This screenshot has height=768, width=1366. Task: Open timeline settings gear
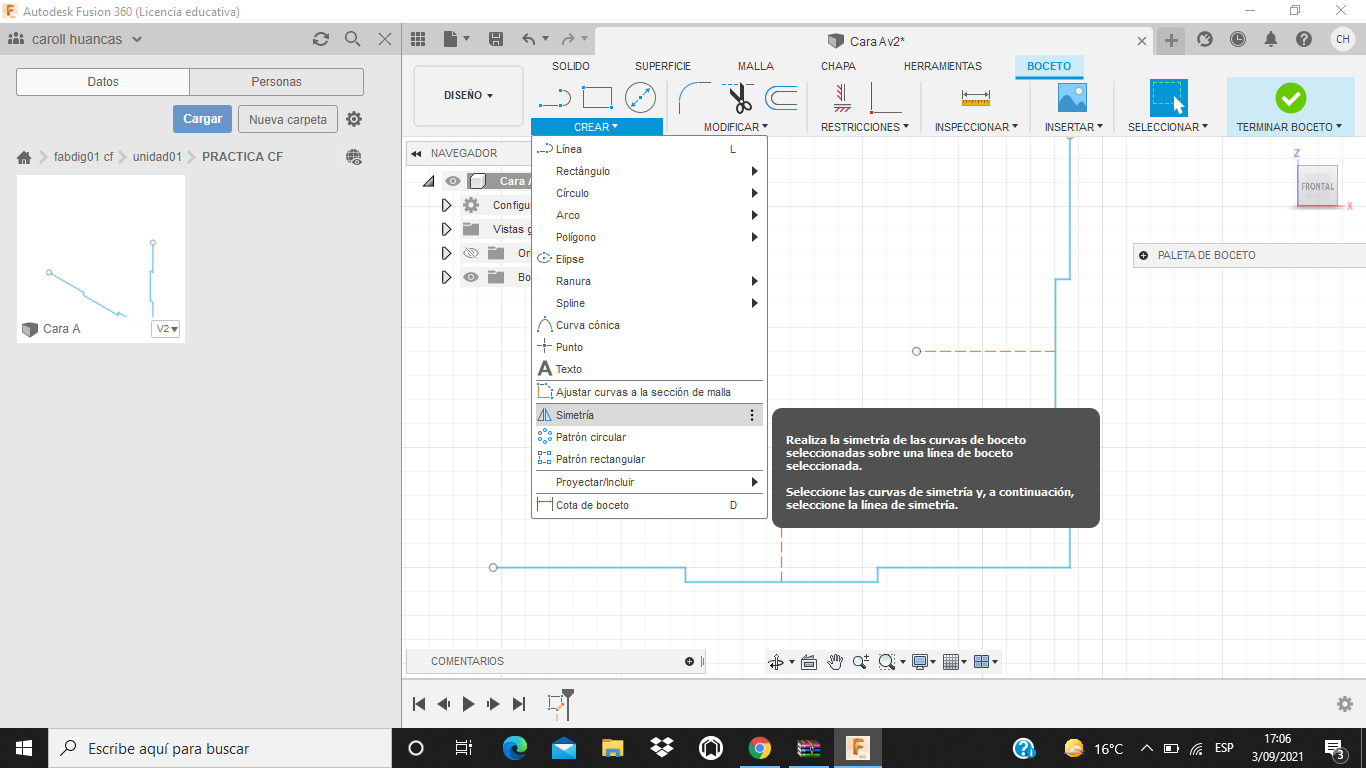1345,704
